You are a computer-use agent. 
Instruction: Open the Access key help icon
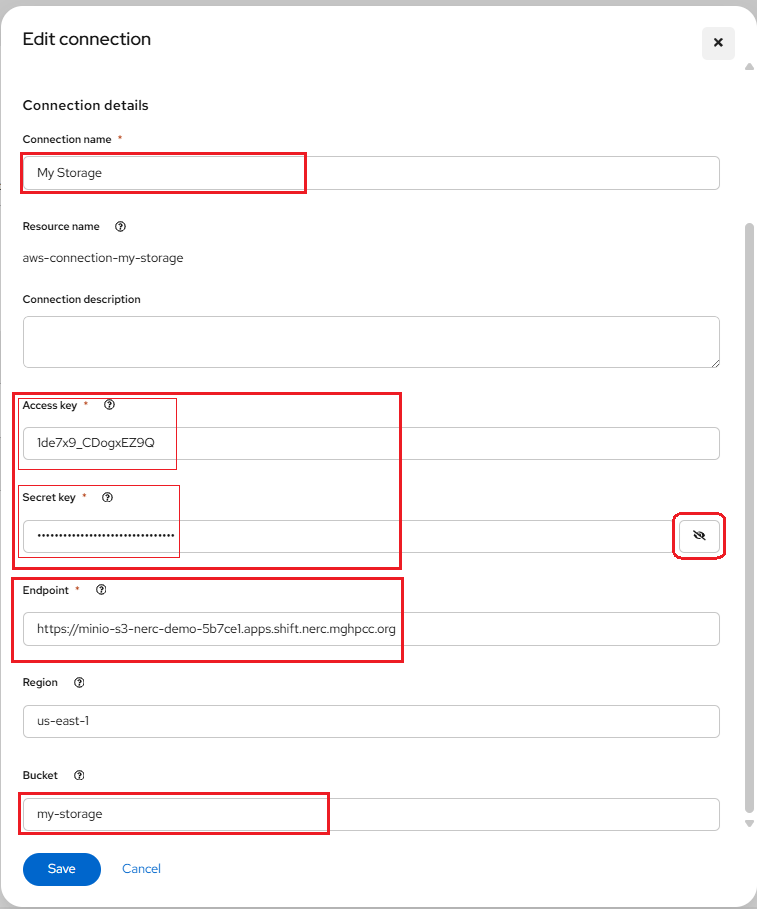click(110, 406)
